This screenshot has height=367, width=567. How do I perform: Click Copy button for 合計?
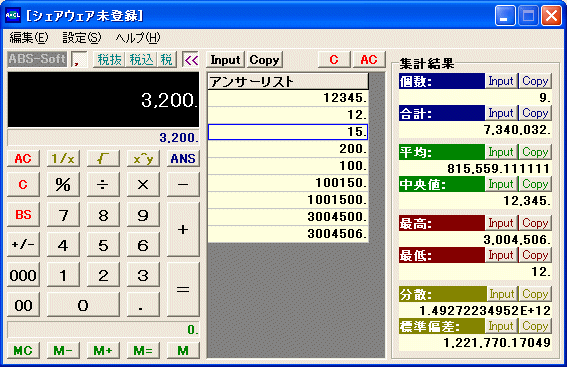(535, 113)
